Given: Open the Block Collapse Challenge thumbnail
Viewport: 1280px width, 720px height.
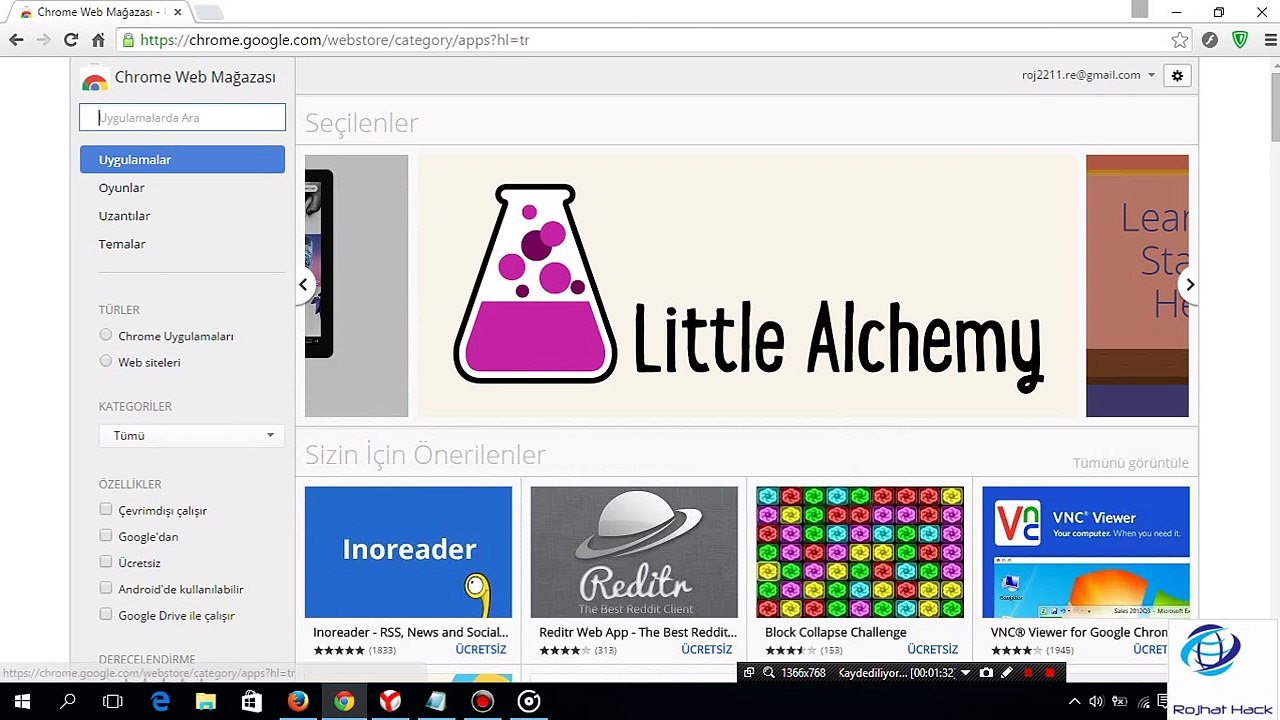Looking at the screenshot, I should (860, 552).
